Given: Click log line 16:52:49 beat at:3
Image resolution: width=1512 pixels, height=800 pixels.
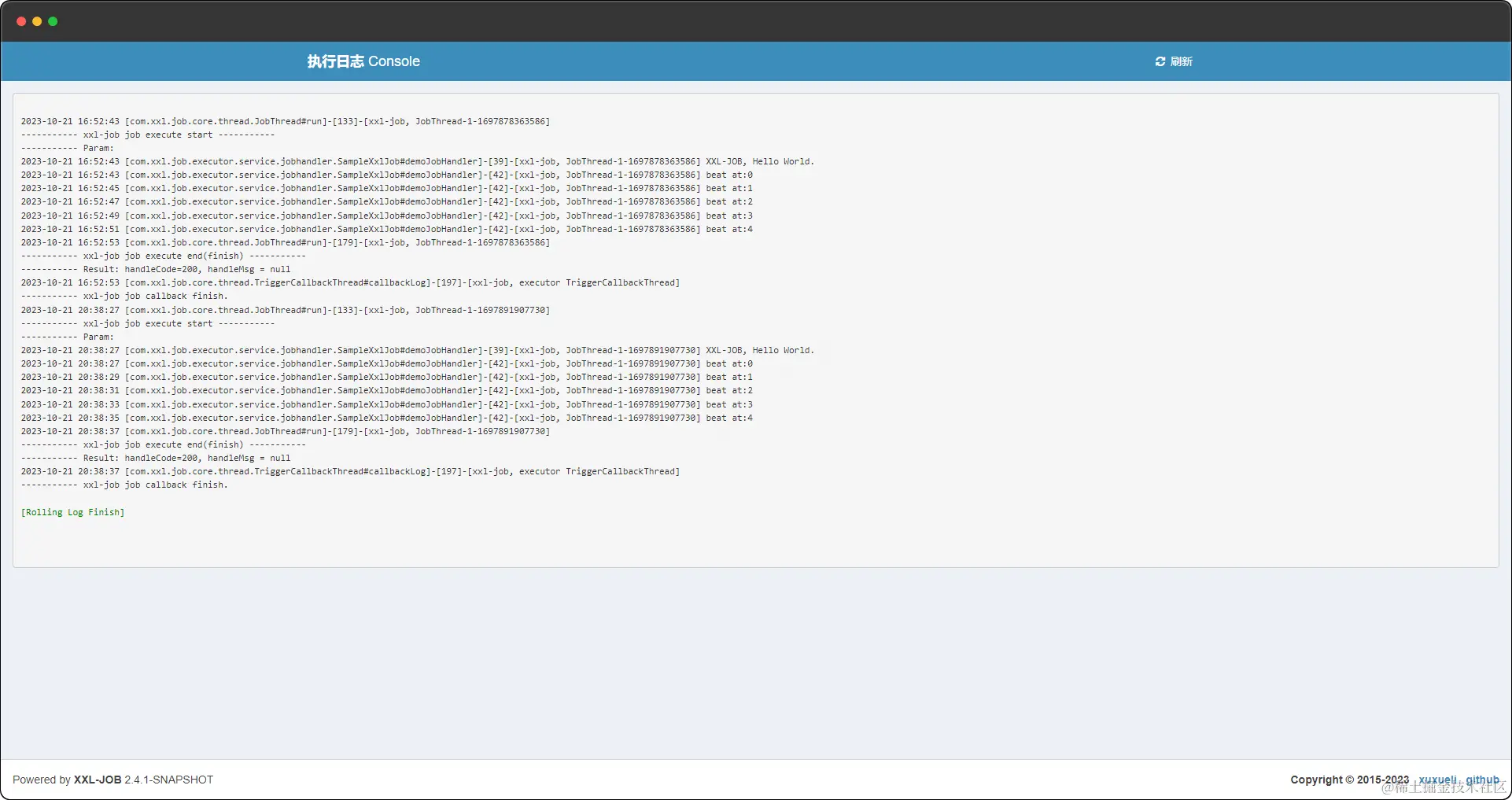Looking at the screenshot, I should 386,216.
